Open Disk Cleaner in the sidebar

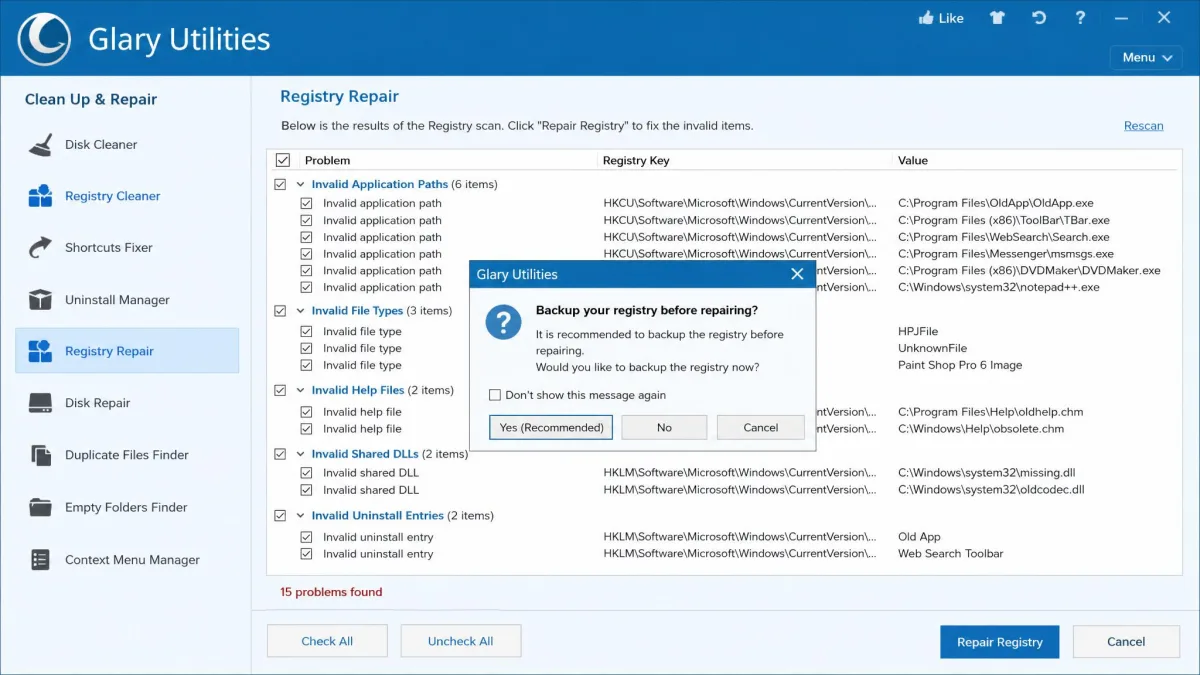point(101,145)
